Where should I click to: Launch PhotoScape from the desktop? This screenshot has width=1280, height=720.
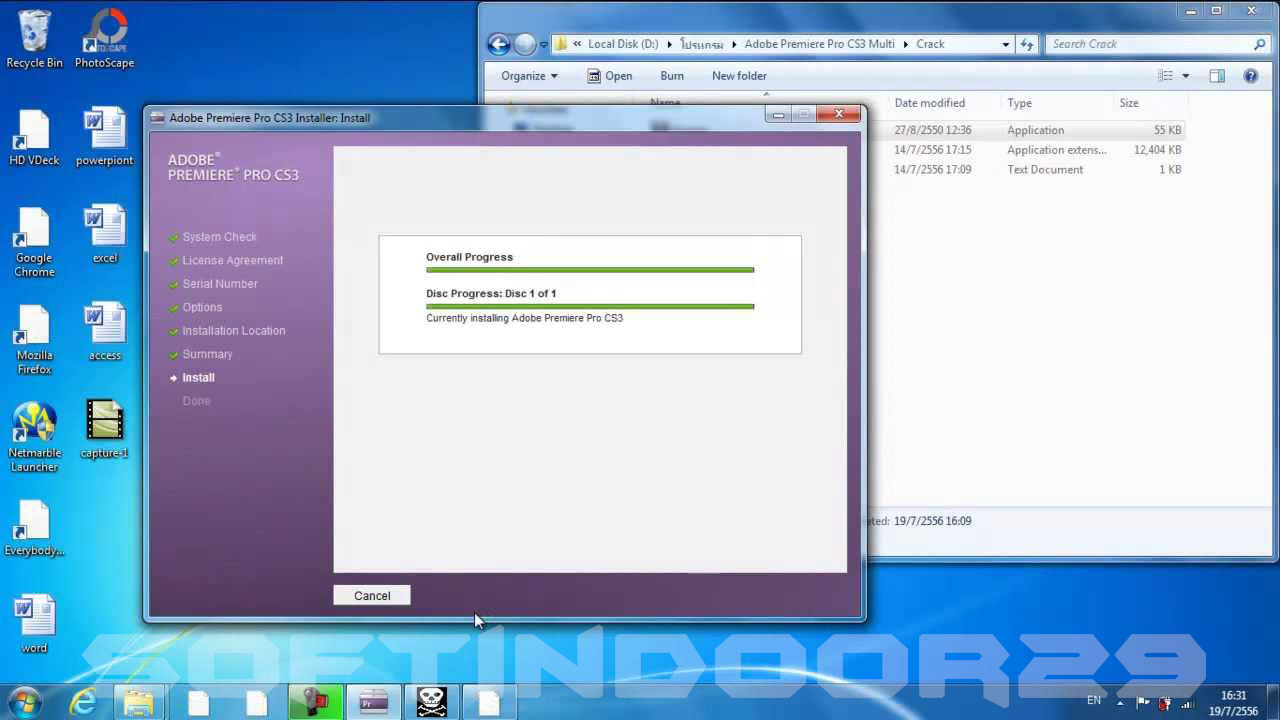[x=104, y=30]
